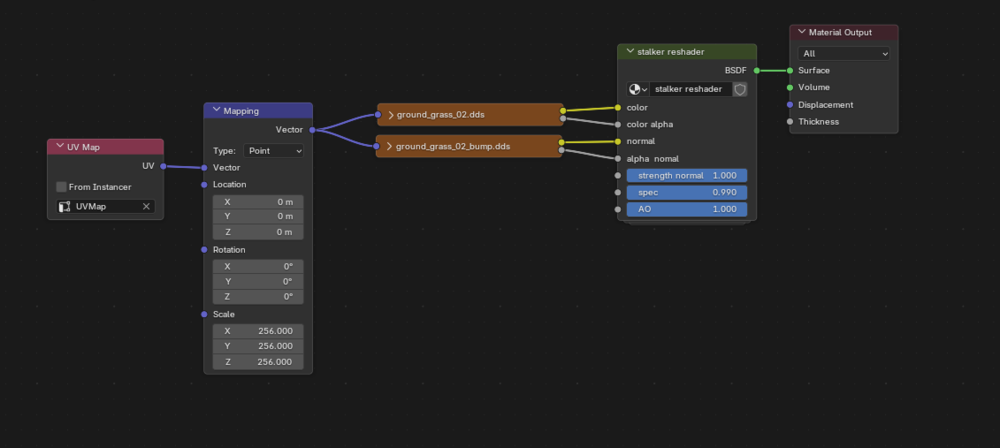Click input socket of ground_grass_02_bump.dds node
Viewport: 1000px width, 448px height.
coord(377,146)
